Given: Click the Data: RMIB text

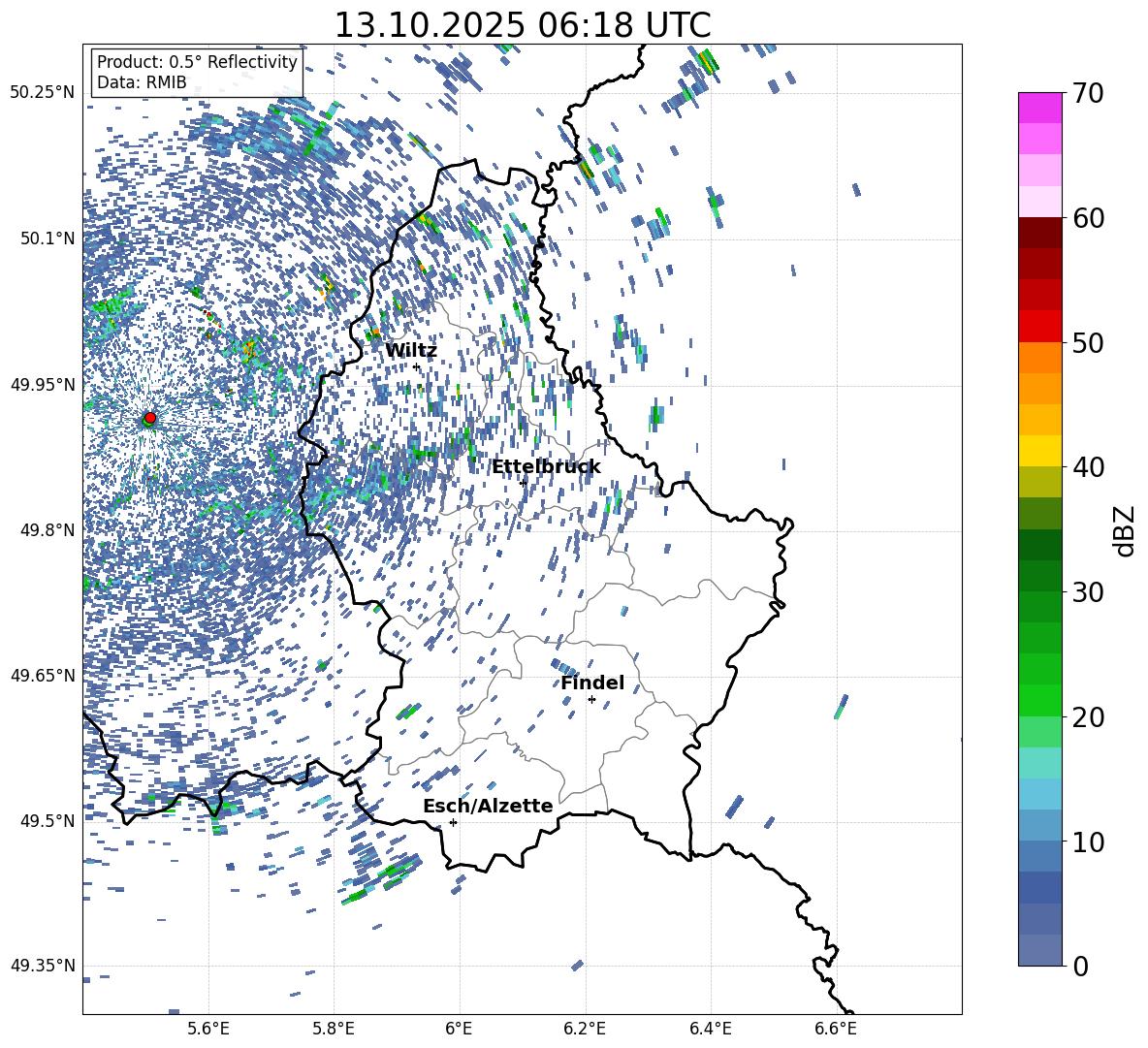Looking at the screenshot, I should point(142,82).
